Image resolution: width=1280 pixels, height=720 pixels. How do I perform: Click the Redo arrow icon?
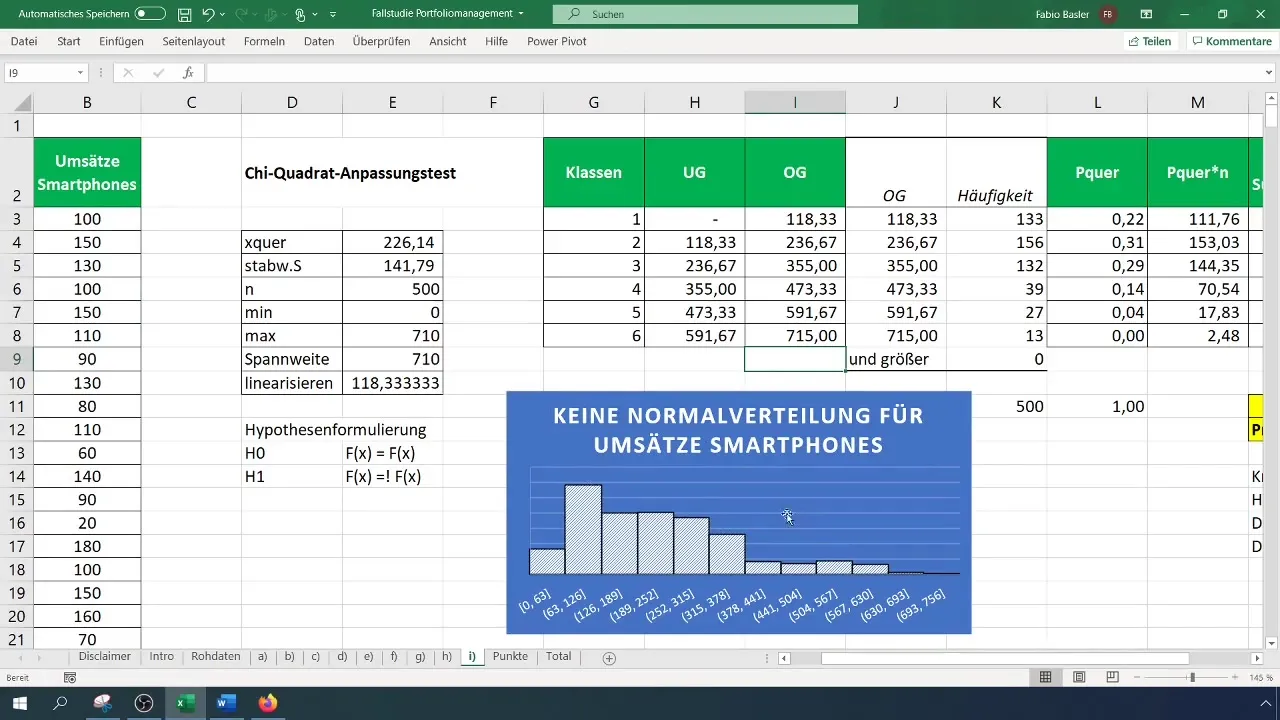point(240,14)
